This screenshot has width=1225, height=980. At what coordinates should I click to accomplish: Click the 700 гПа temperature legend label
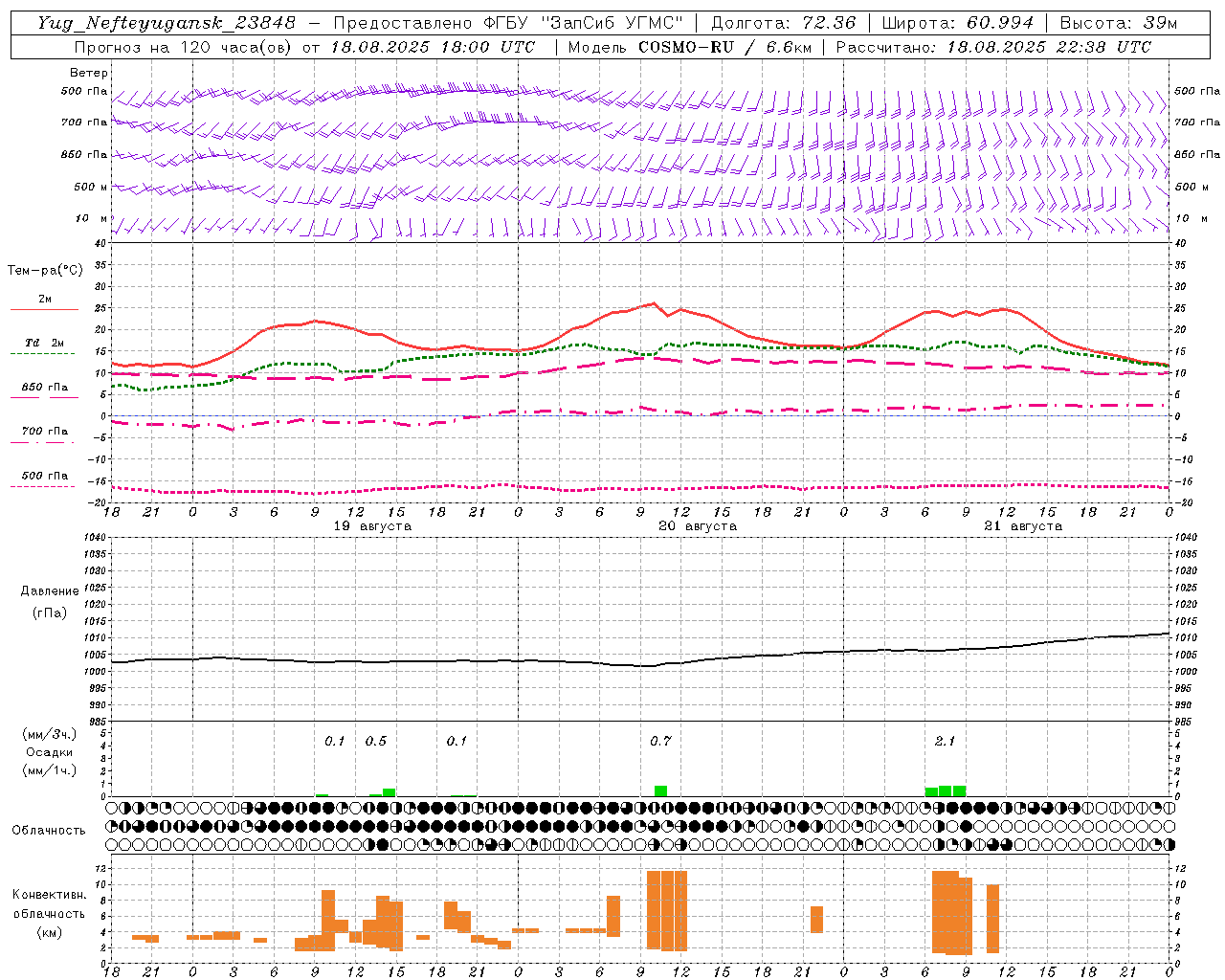point(45,432)
